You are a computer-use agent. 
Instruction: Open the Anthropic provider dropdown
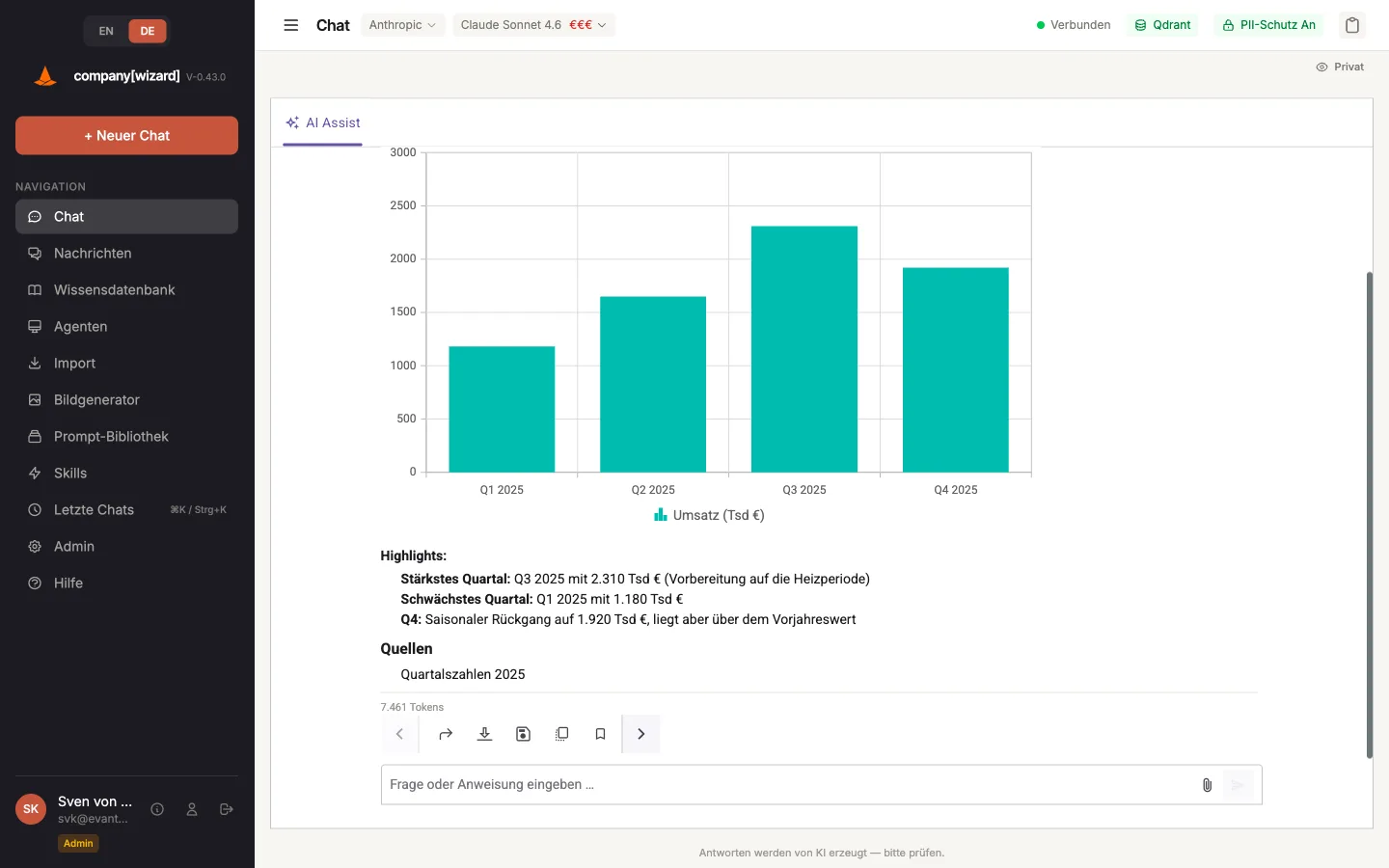click(402, 25)
